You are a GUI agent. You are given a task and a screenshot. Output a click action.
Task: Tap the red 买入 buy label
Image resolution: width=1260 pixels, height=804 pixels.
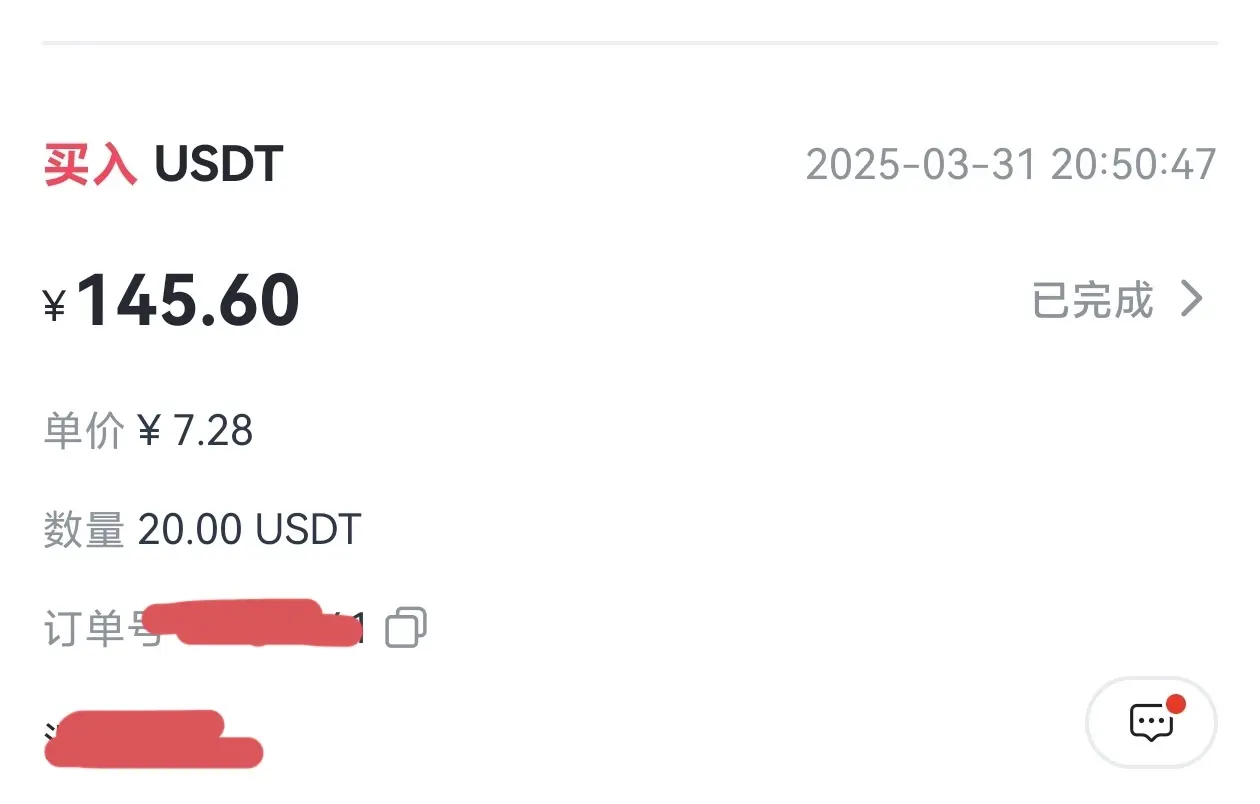[x=90, y=164]
